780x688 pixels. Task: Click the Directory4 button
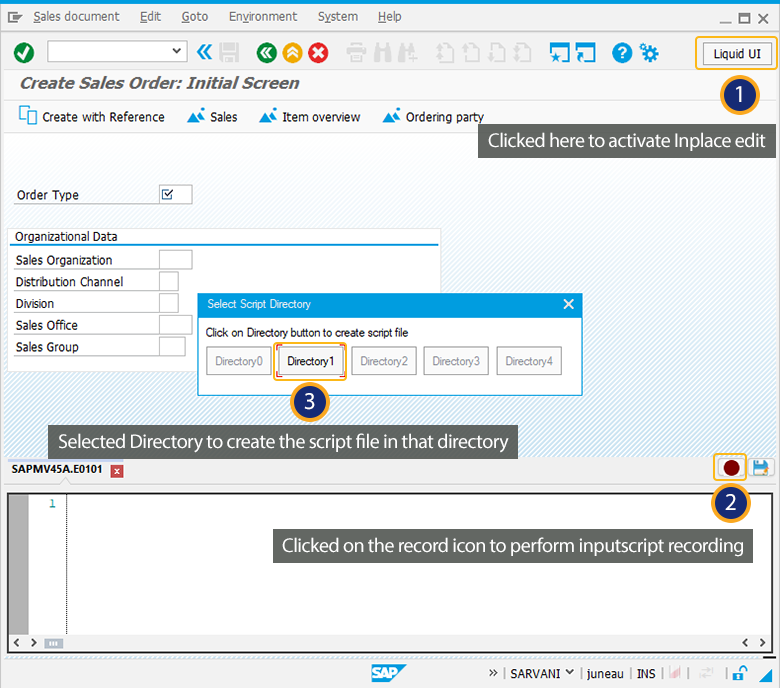pos(529,361)
